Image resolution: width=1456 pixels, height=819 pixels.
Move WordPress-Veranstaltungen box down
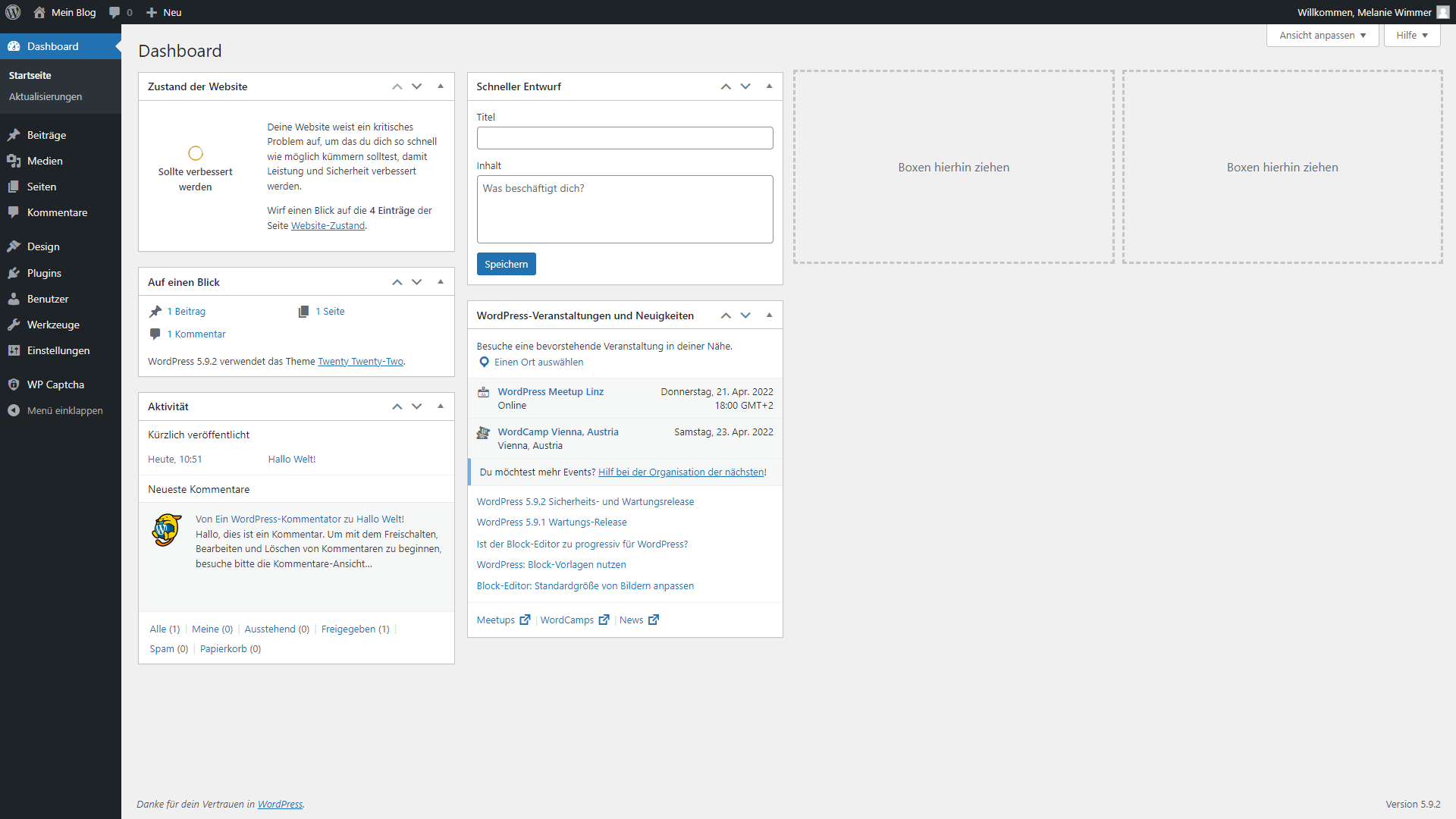745,315
